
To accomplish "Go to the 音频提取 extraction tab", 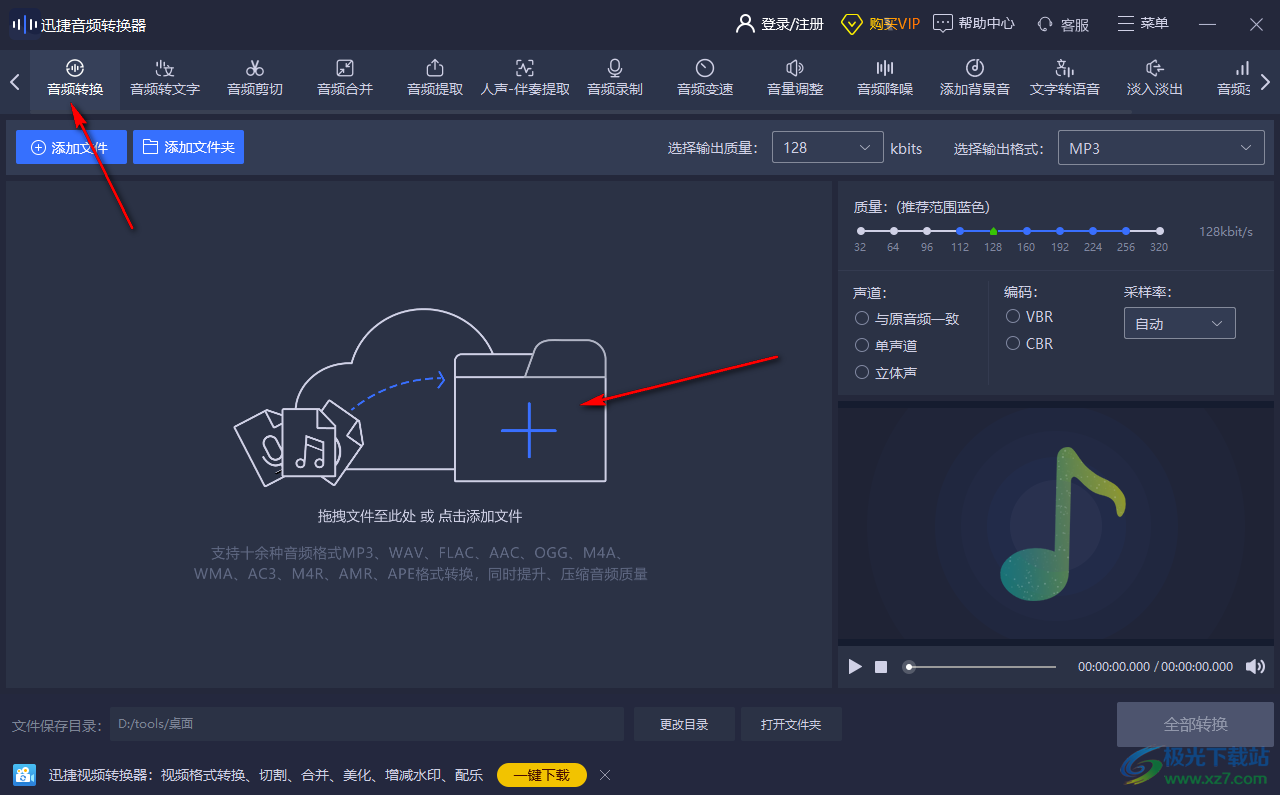I will click(x=435, y=78).
